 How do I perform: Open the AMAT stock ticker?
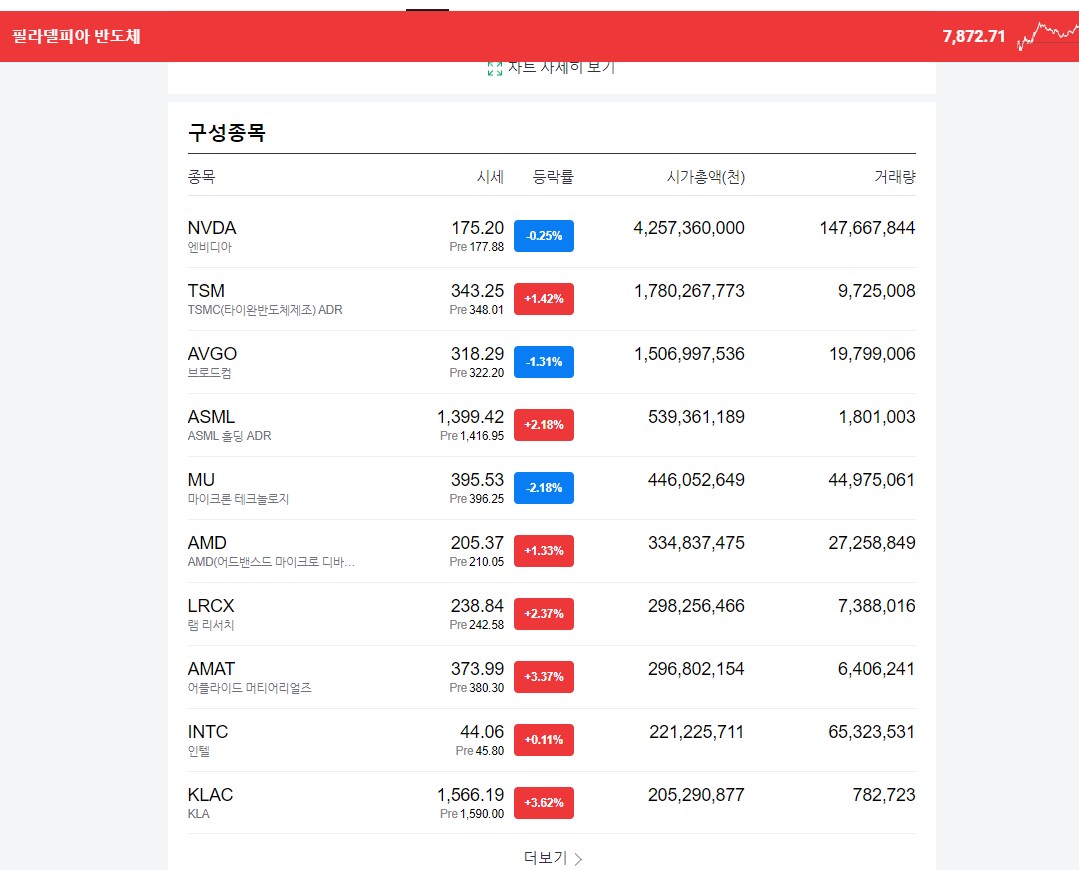(211, 668)
